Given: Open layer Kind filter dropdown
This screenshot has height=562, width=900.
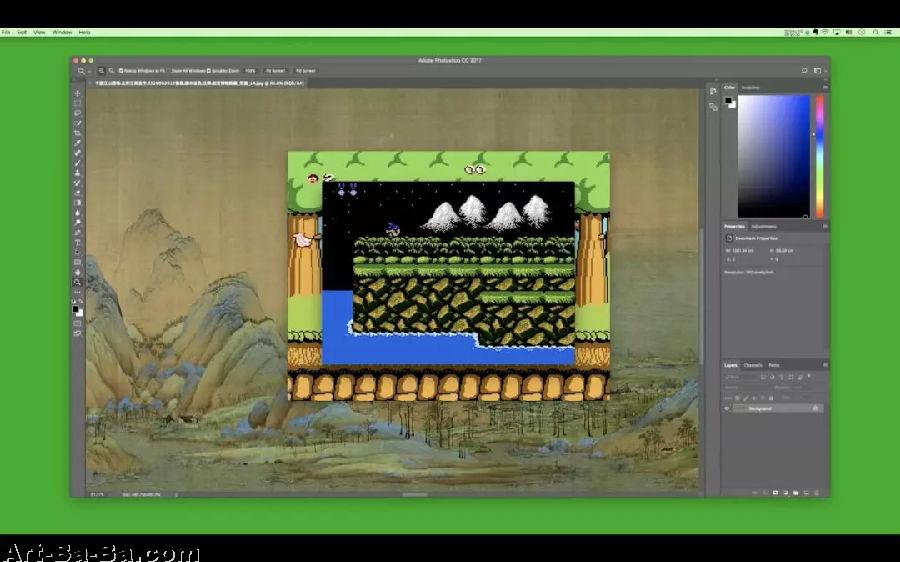Looking at the screenshot, I should [739, 377].
